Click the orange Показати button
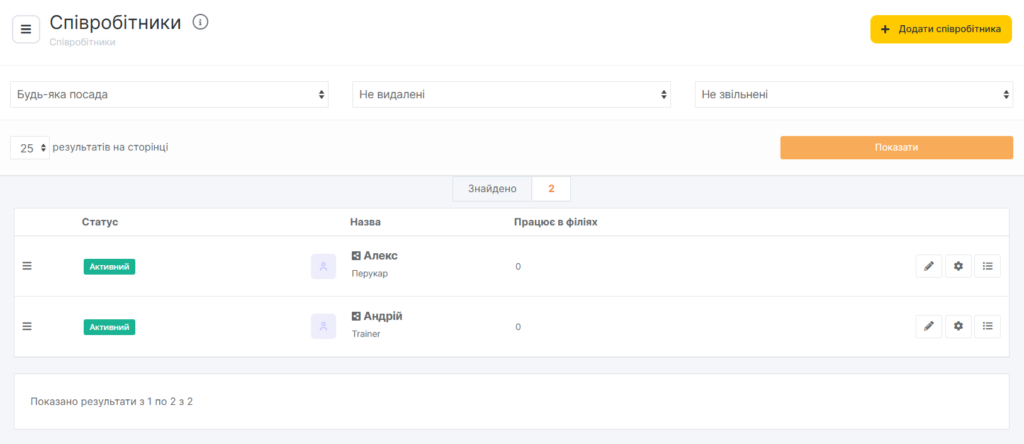Viewport: 1024px width, 444px height. click(x=896, y=148)
